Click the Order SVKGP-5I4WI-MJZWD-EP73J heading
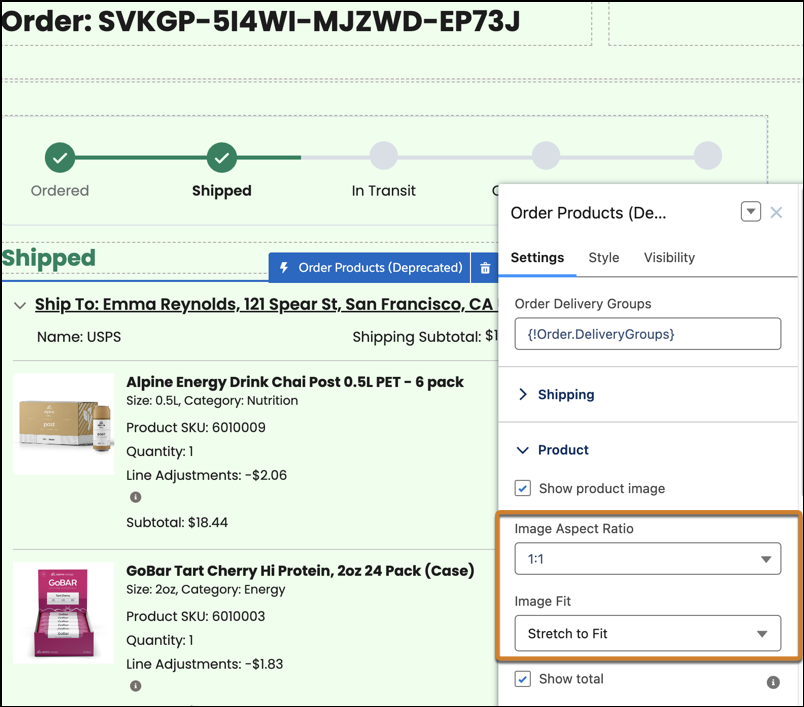 pos(260,22)
